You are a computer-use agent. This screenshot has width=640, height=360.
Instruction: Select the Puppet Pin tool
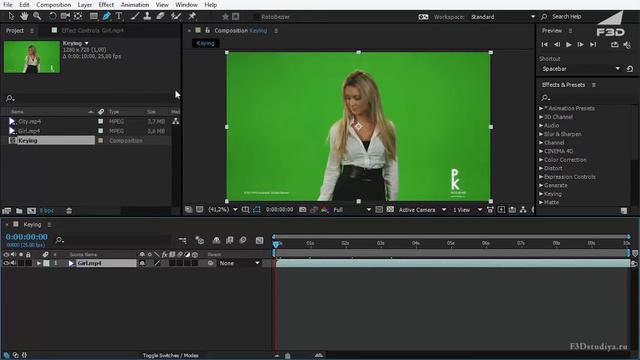191,16
